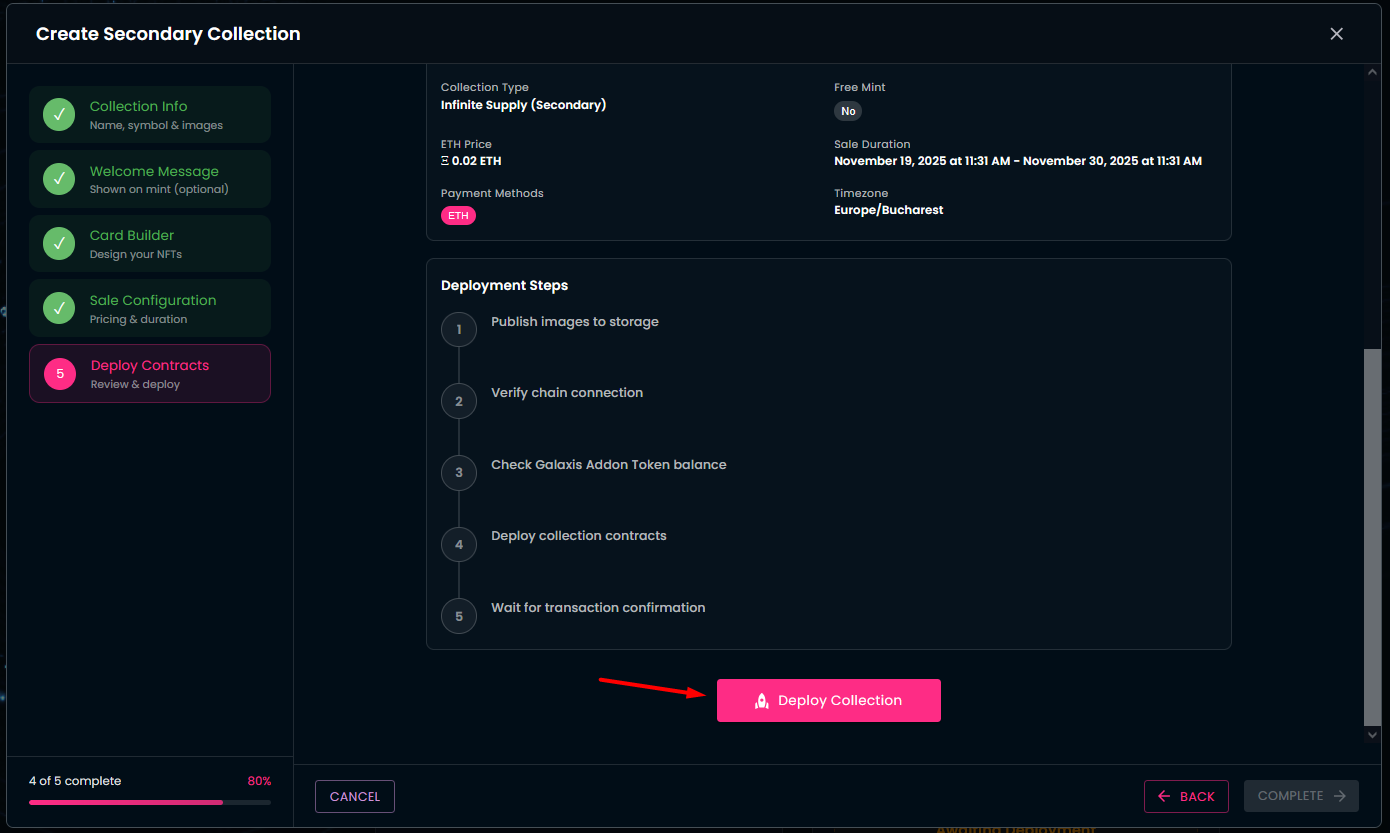Click the Cancel button

click(355, 796)
